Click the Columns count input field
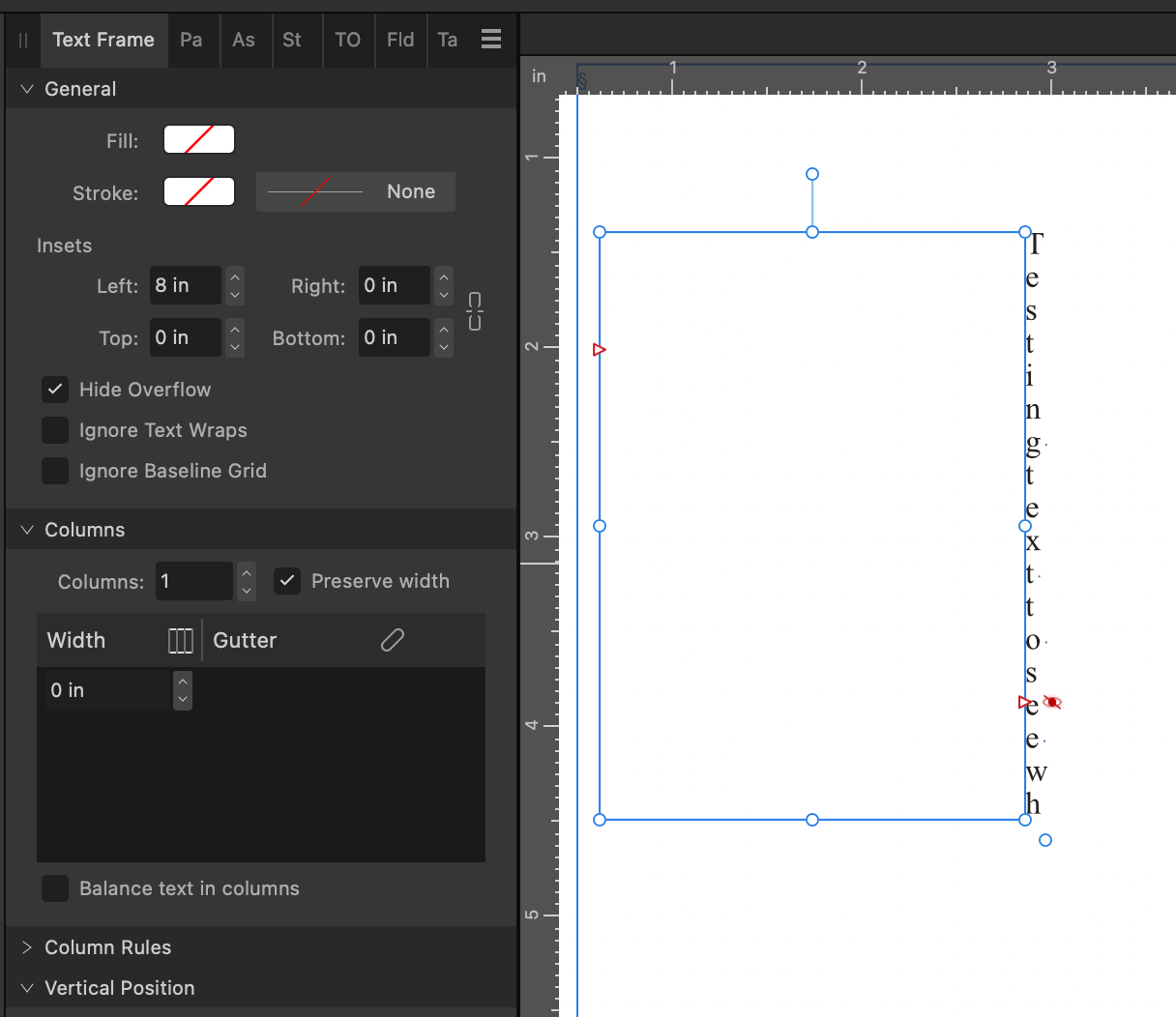Viewport: 1176px width, 1017px height. [193, 580]
